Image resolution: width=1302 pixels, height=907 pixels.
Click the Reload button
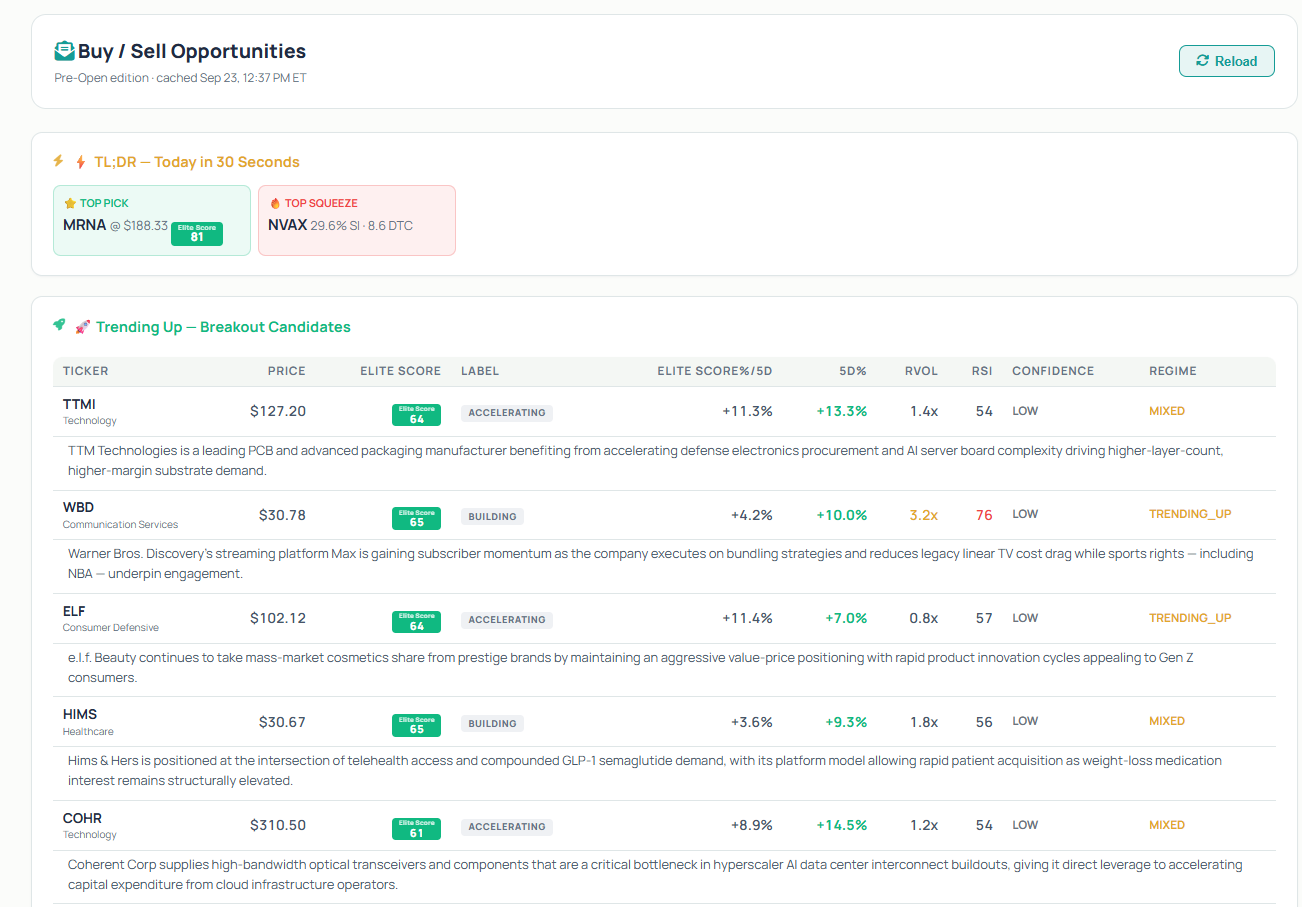point(1226,61)
